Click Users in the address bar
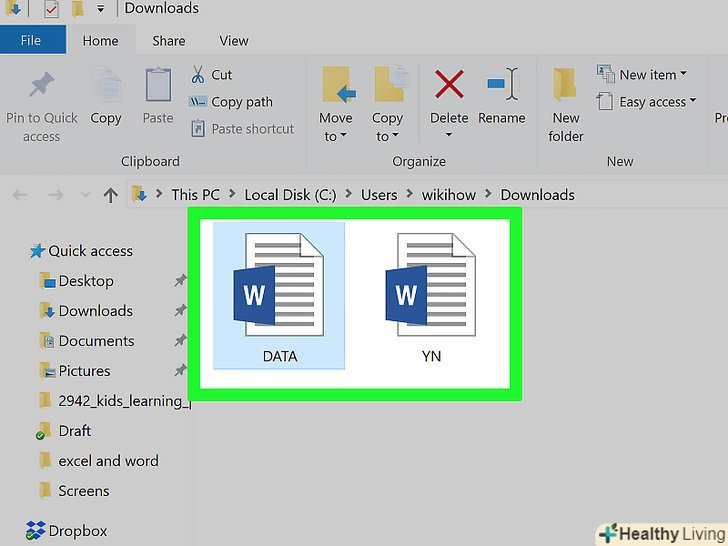Image resolution: width=728 pixels, height=546 pixels. tap(379, 195)
